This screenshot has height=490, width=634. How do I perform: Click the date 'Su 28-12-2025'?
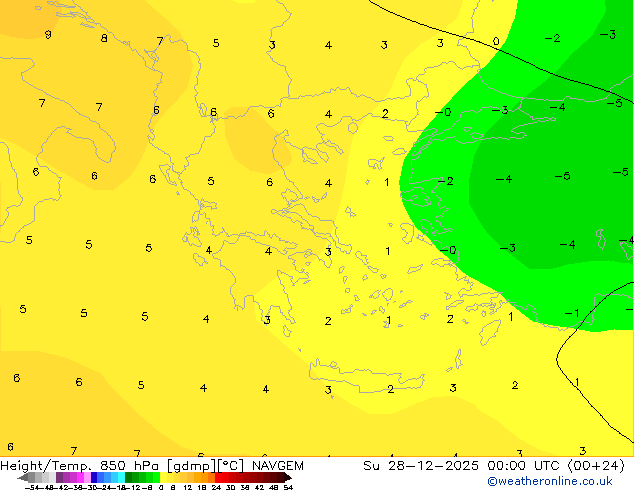421,466
